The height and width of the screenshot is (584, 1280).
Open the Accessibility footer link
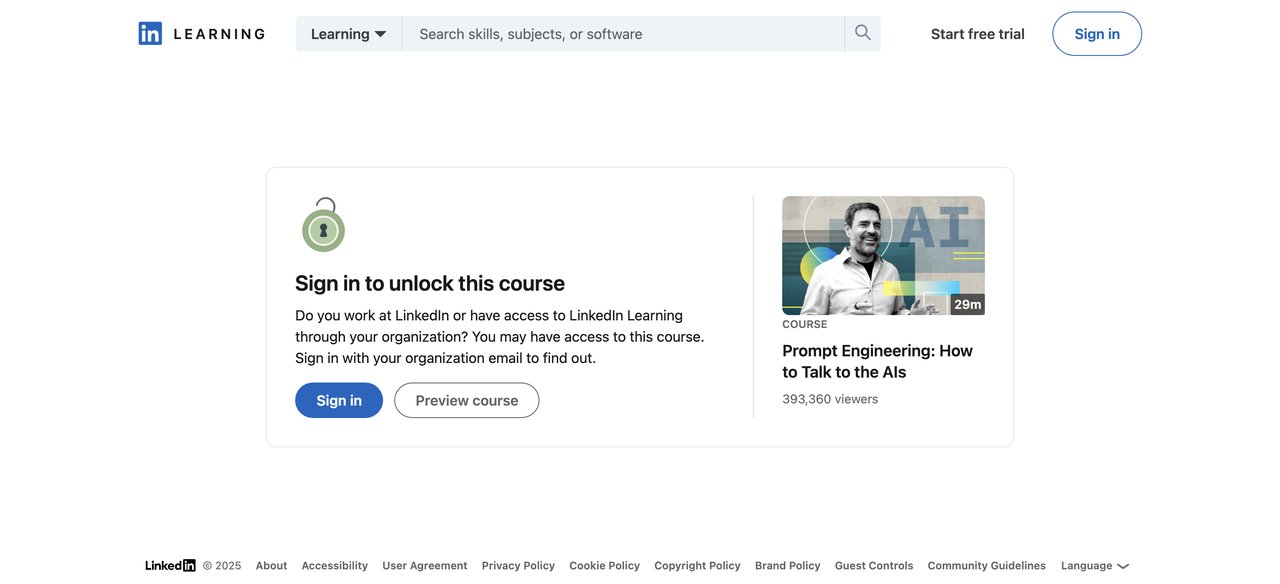tap(335, 566)
